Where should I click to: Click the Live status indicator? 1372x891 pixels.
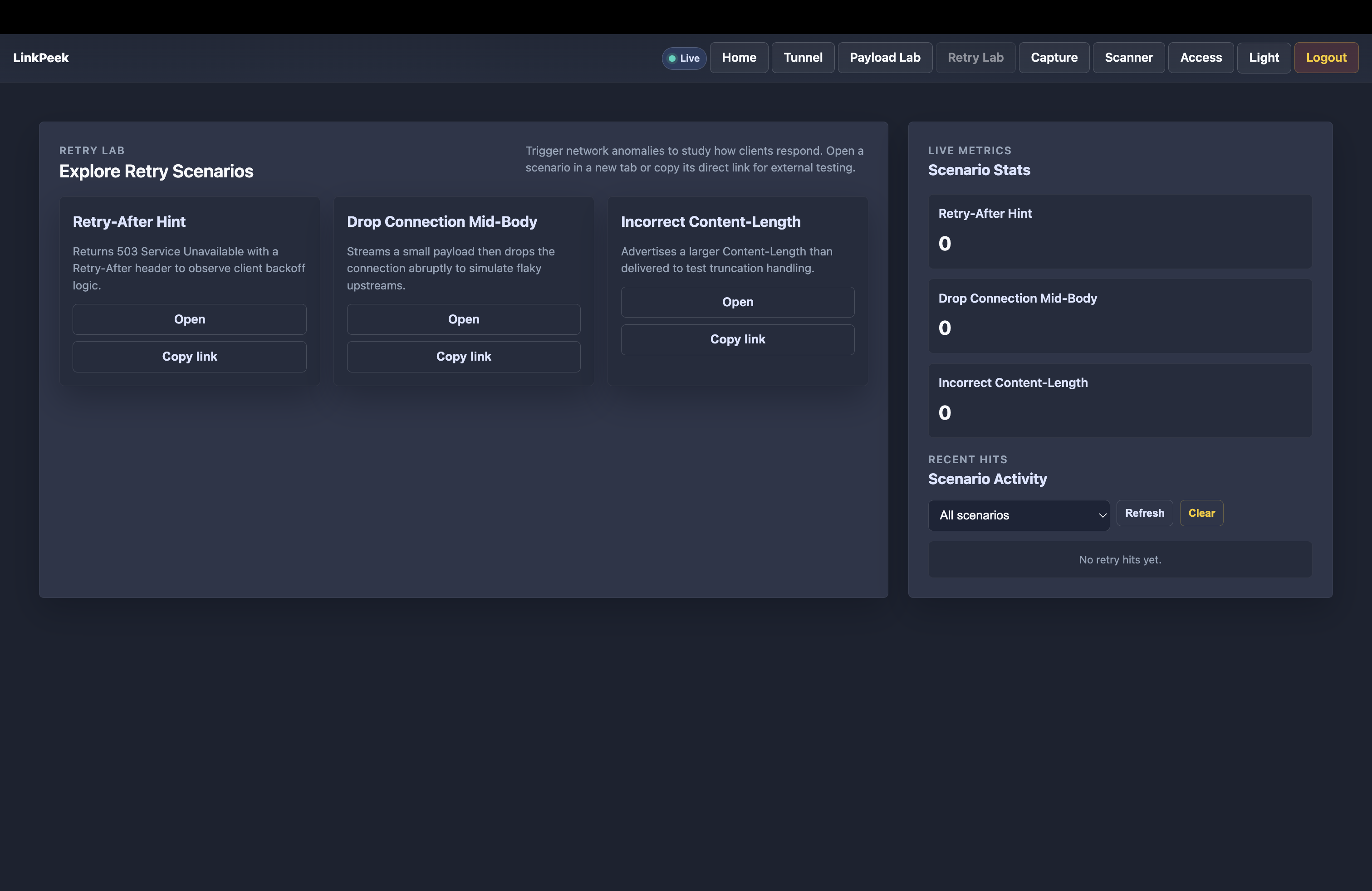683,58
